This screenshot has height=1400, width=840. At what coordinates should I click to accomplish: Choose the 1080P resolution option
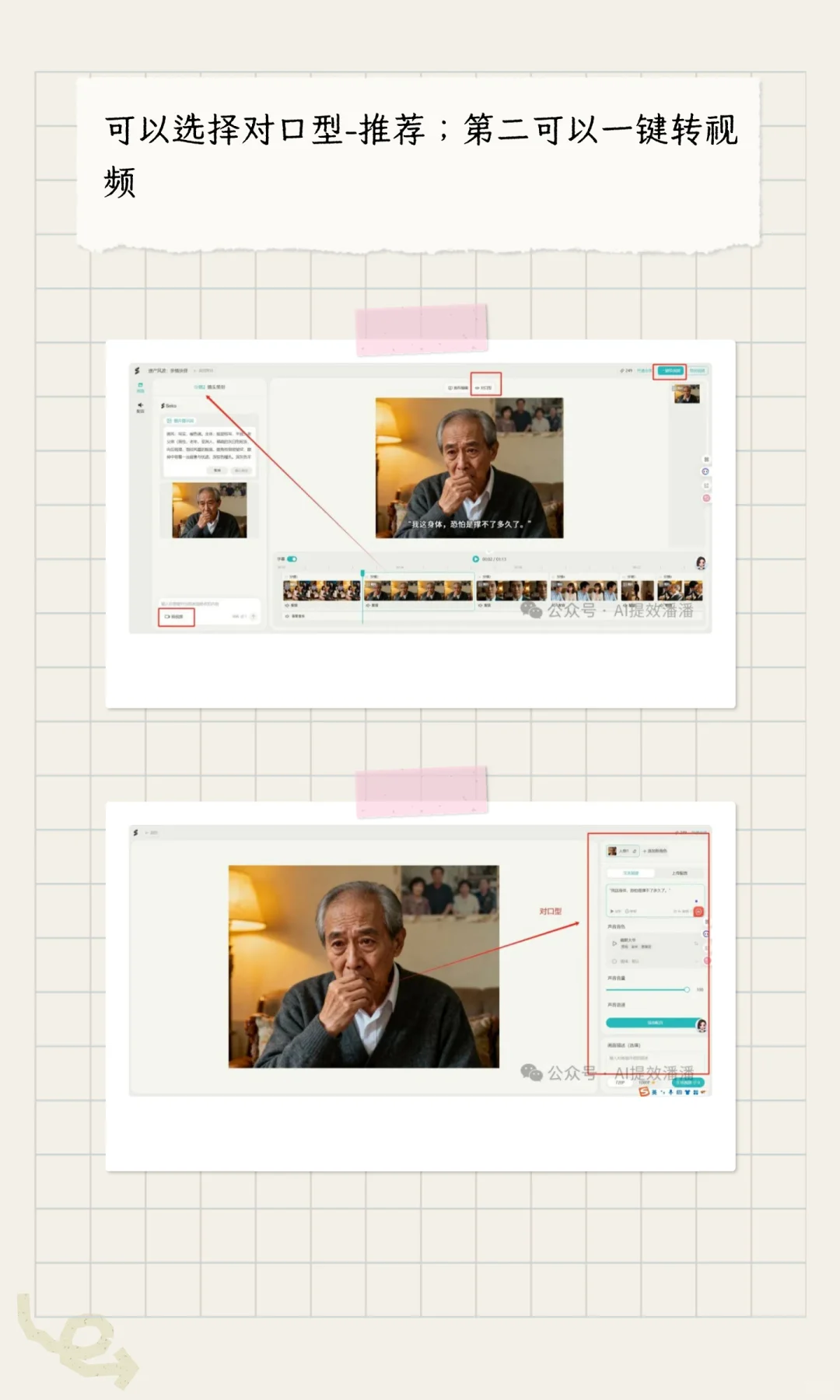click(646, 1083)
